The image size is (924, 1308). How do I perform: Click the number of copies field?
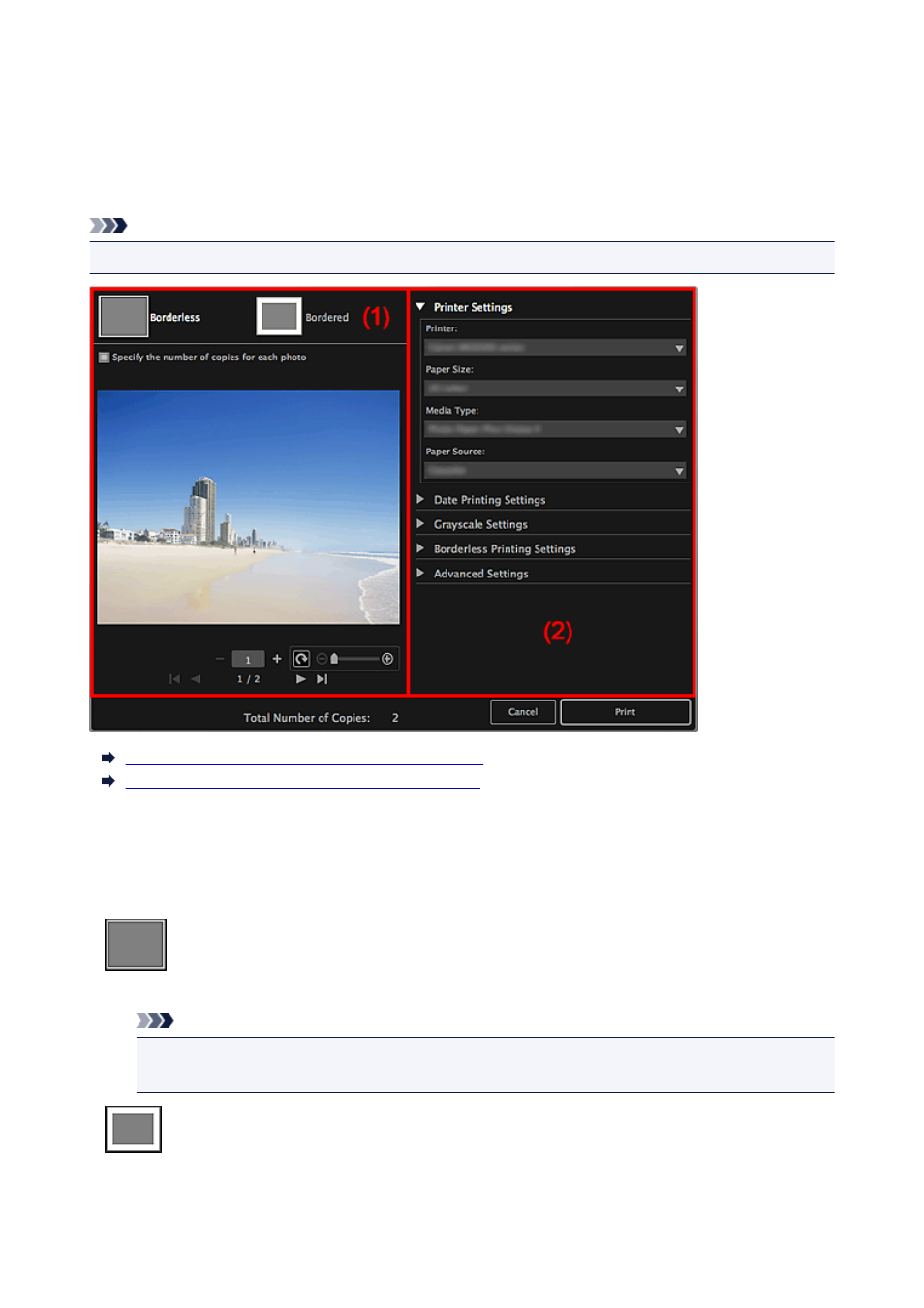(248, 660)
